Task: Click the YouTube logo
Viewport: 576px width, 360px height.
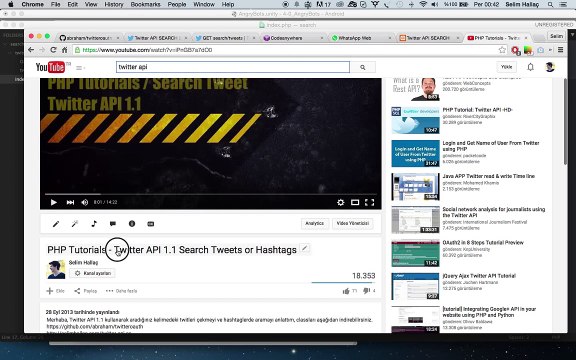Action: pos(51,67)
